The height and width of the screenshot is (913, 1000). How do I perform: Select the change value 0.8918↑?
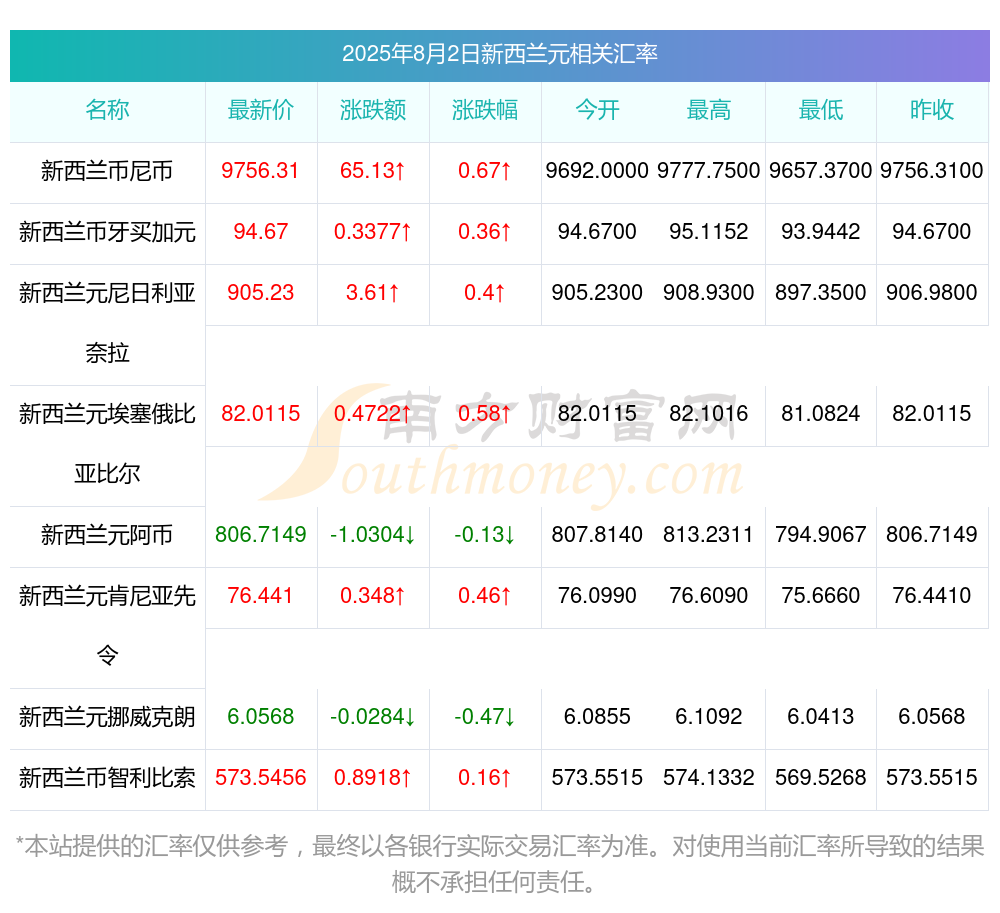pyautogui.click(x=372, y=778)
